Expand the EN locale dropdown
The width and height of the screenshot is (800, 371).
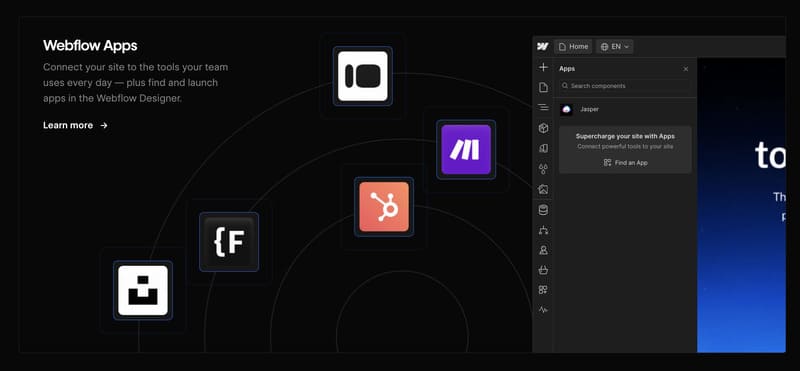click(615, 46)
